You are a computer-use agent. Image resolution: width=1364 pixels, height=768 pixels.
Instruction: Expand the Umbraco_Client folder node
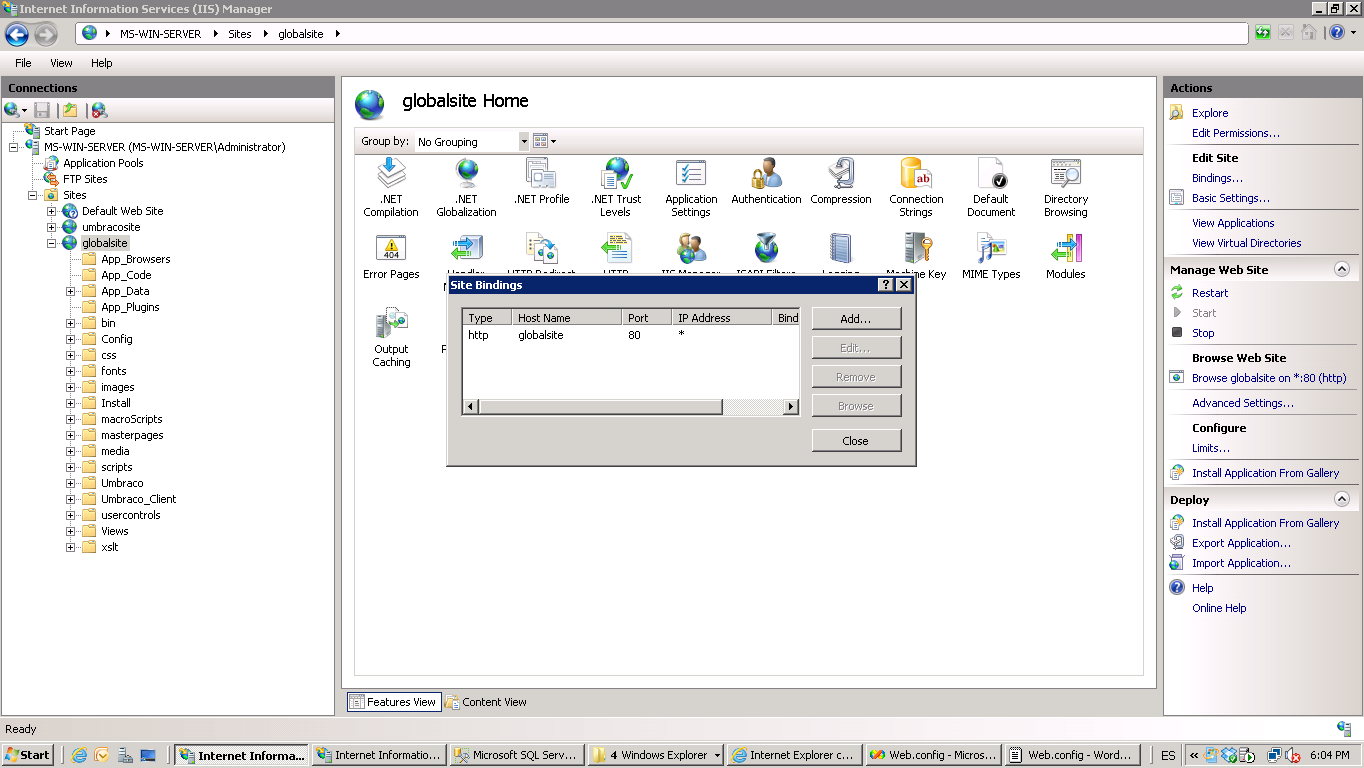71,499
